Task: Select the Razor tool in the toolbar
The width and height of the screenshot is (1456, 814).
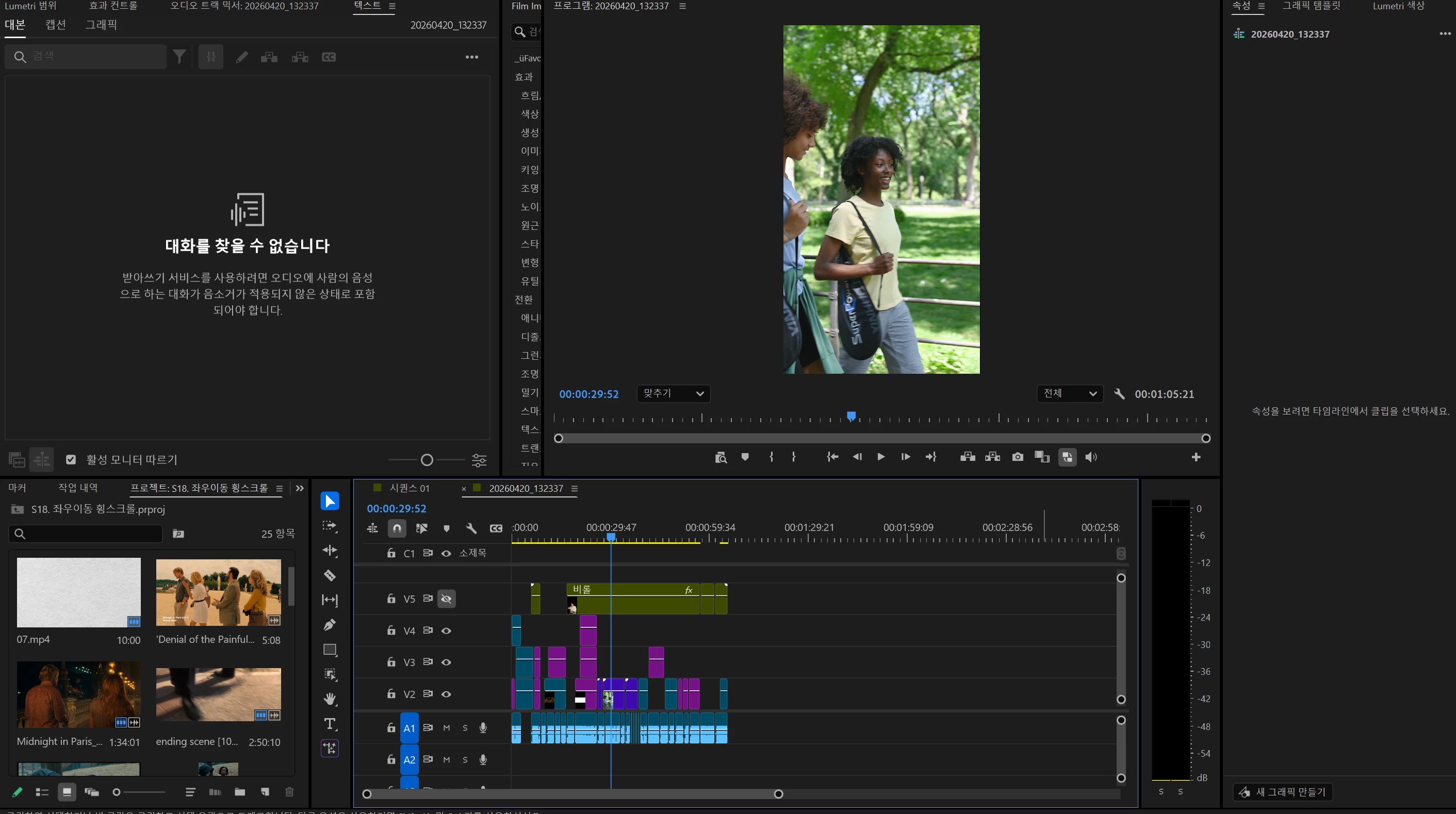Action: click(x=330, y=576)
